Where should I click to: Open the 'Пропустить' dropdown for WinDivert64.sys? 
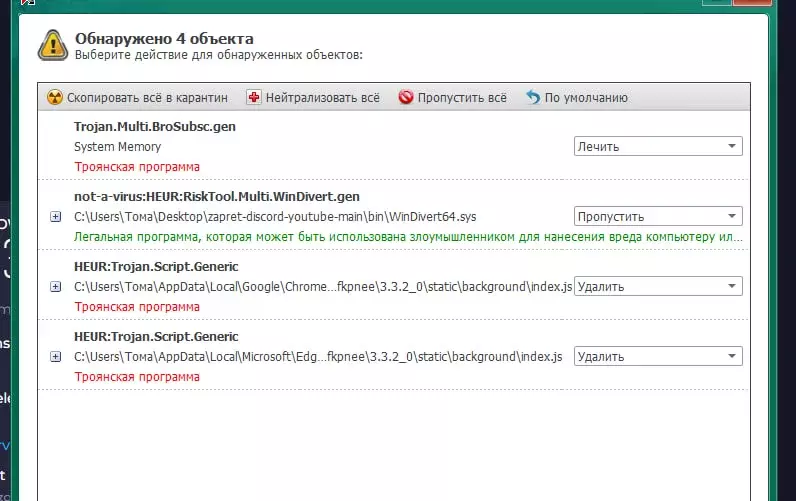point(658,216)
